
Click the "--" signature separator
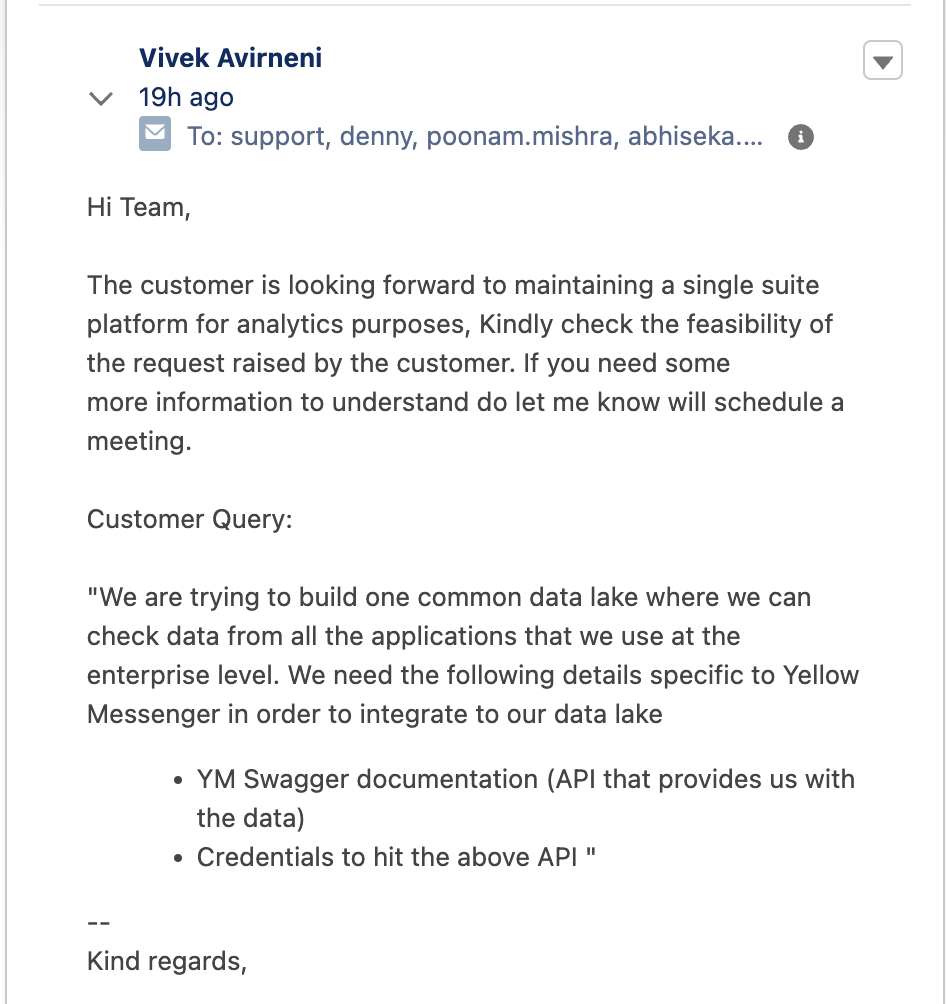[x=98, y=923]
